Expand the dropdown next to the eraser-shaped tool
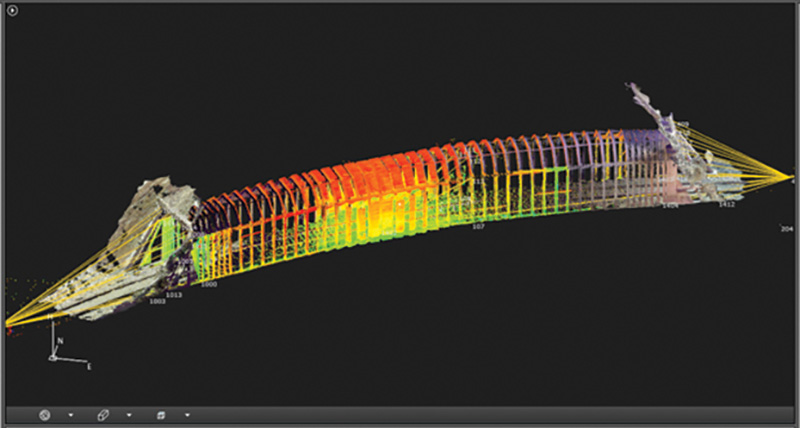The image size is (800, 428). (x=128, y=414)
